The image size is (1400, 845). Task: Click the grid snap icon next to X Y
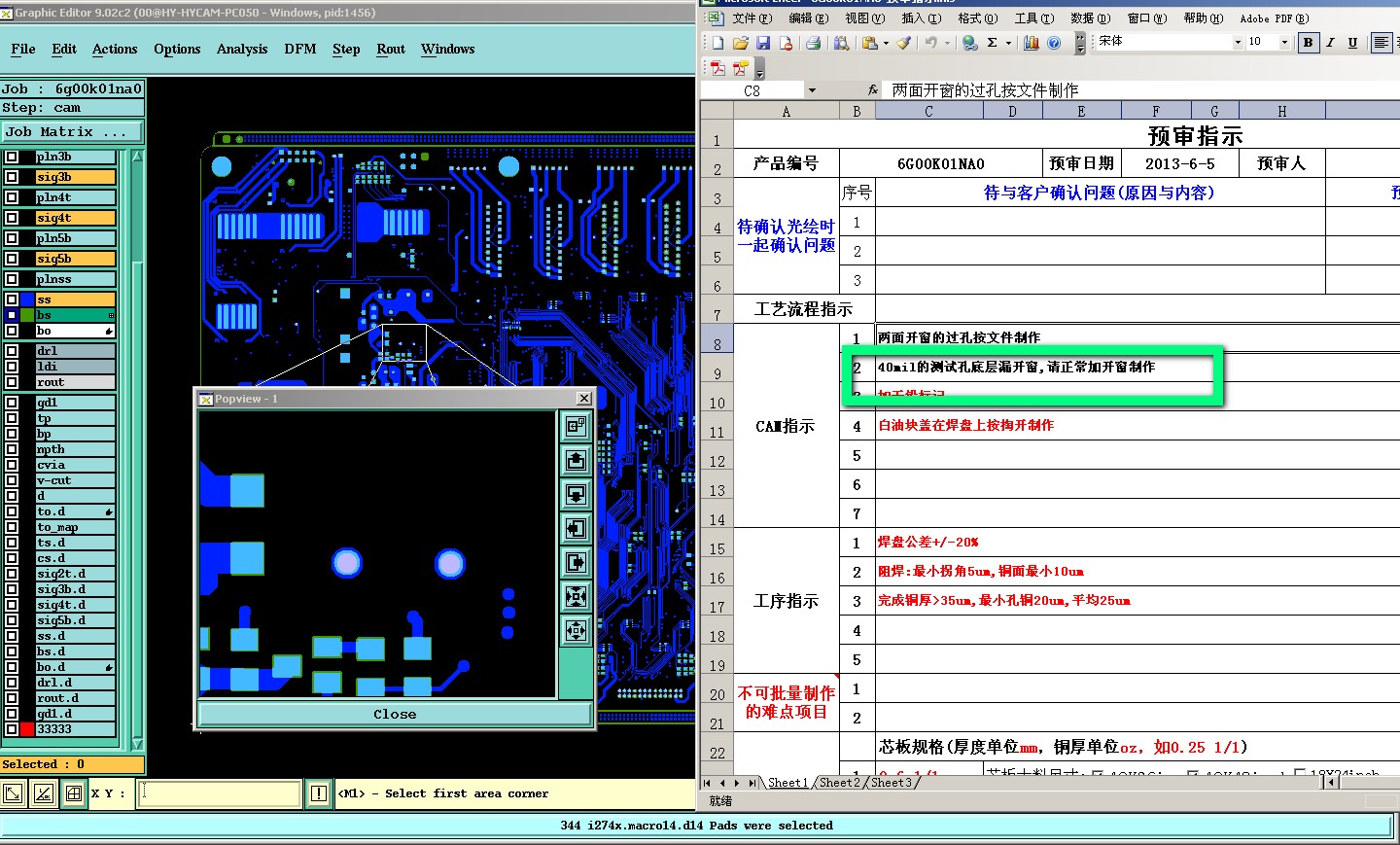pos(73,793)
